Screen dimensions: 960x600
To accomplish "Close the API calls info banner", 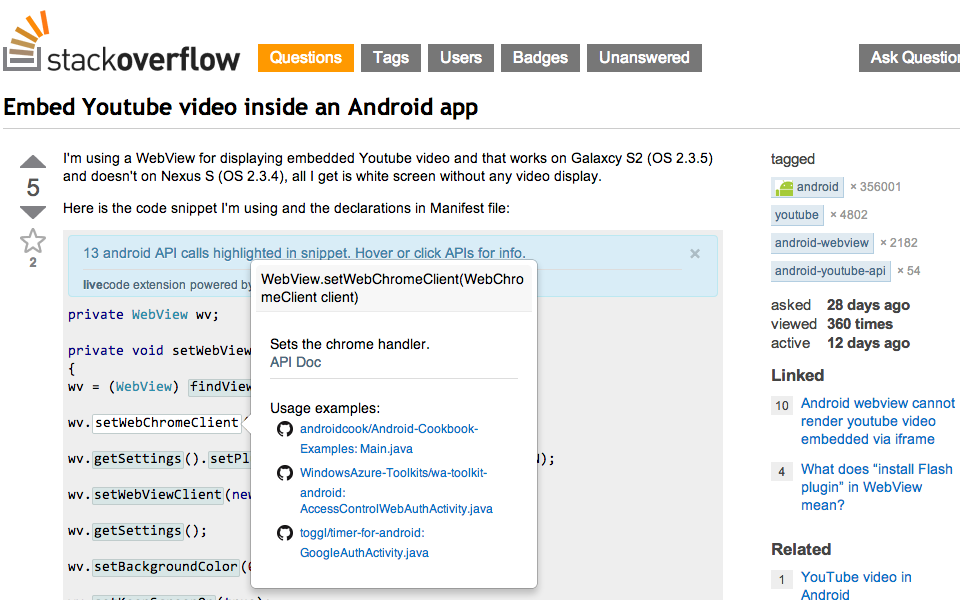I will [x=695, y=253].
